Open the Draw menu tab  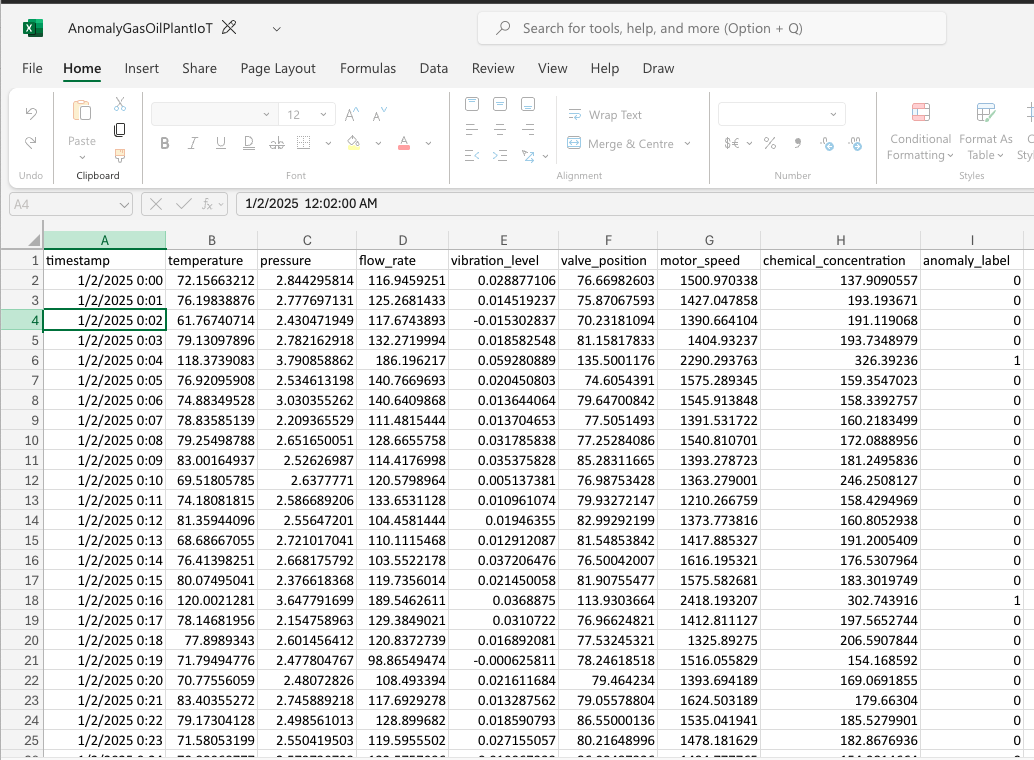[x=658, y=69]
